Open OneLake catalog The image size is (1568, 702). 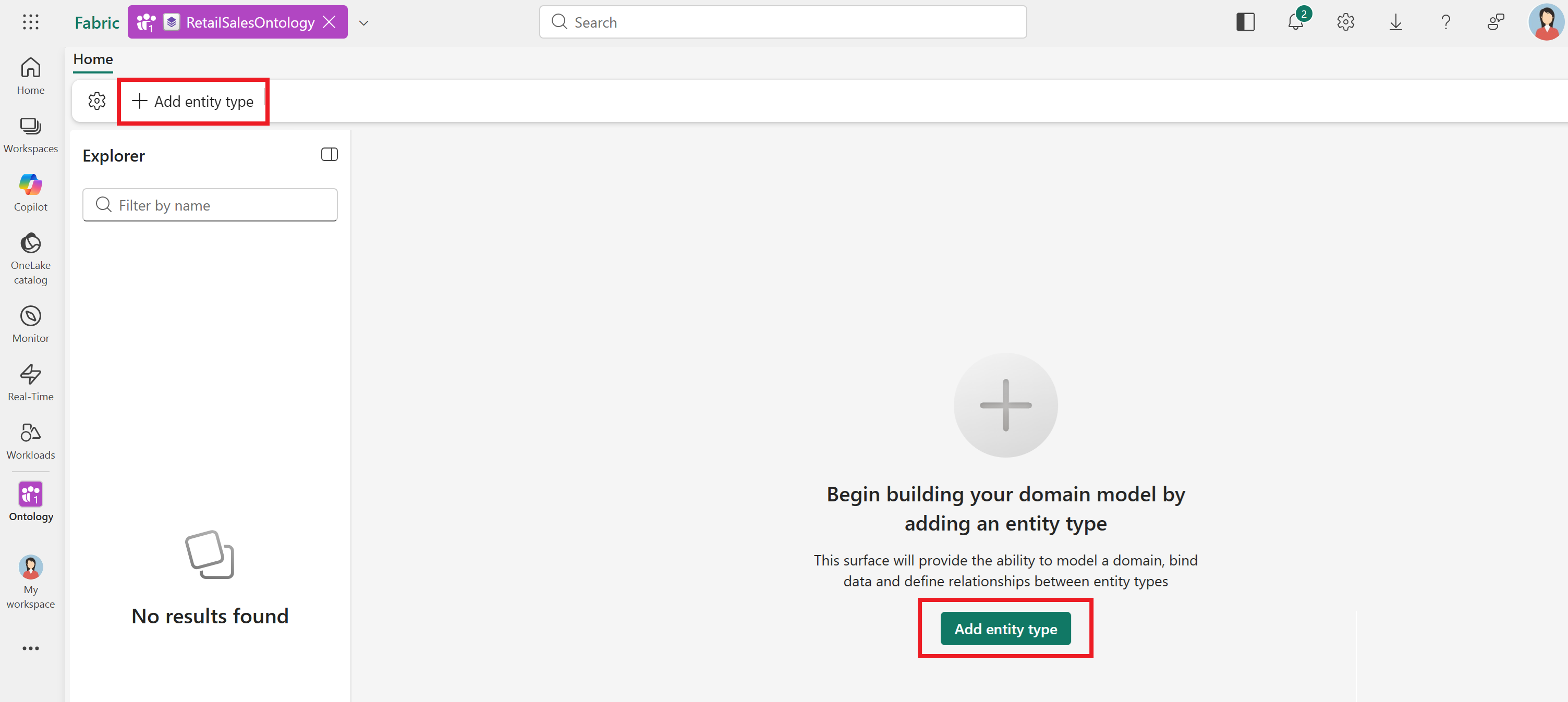pyautogui.click(x=30, y=258)
